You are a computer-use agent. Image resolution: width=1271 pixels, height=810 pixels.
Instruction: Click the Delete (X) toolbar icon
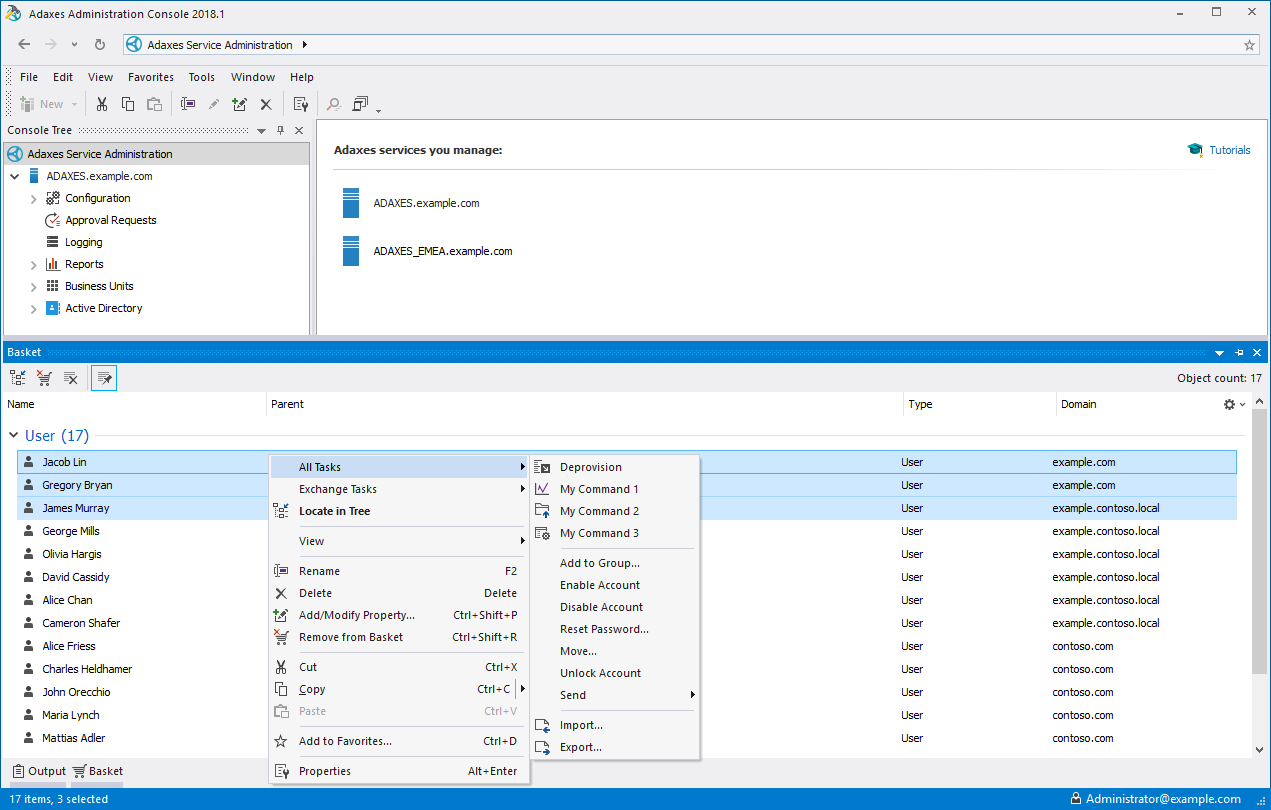[265, 103]
